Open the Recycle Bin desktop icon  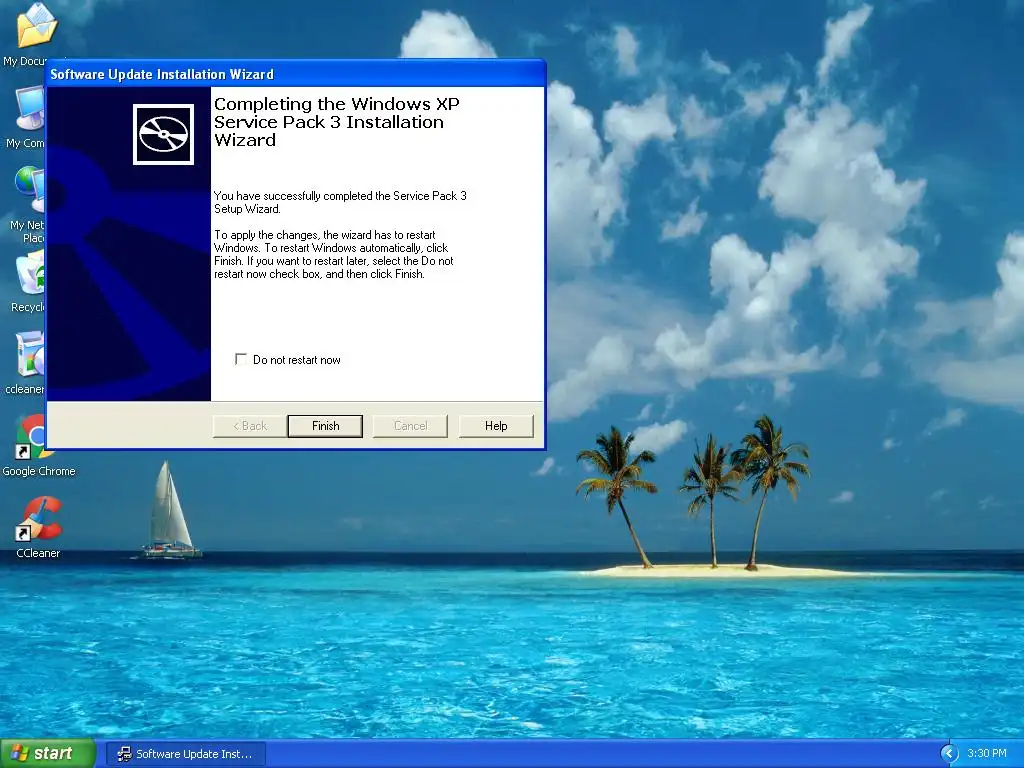[29, 281]
